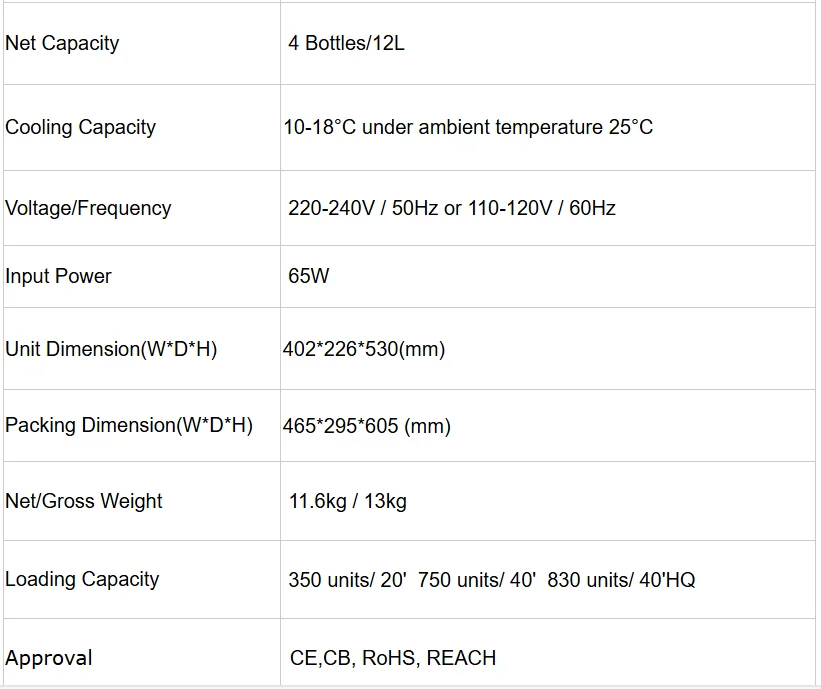
Task: Select the 10-18°C ambient temperature text
Action: click(x=468, y=128)
